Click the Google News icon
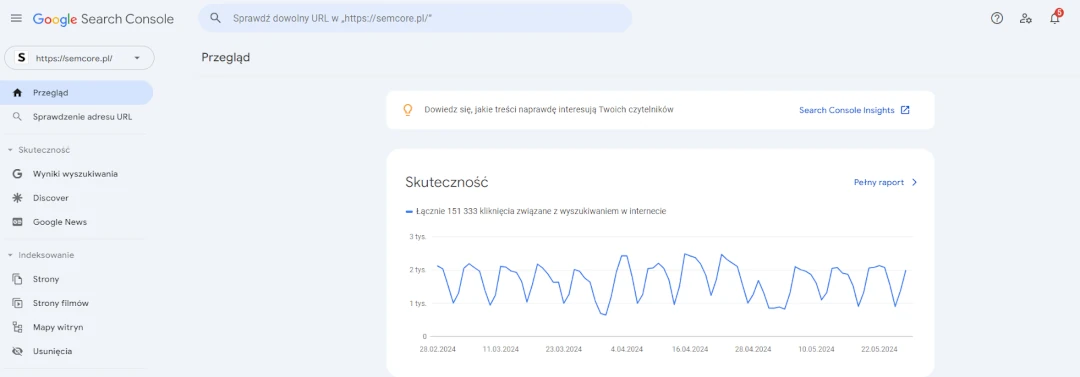1080x377 pixels. point(18,222)
